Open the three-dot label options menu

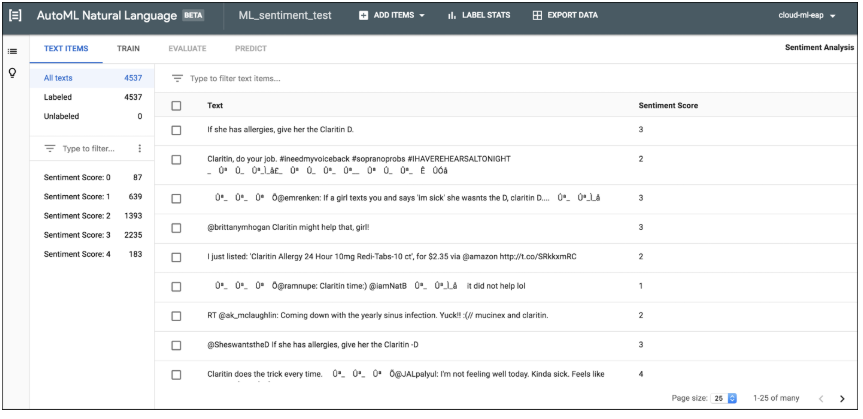click(140, 149)
